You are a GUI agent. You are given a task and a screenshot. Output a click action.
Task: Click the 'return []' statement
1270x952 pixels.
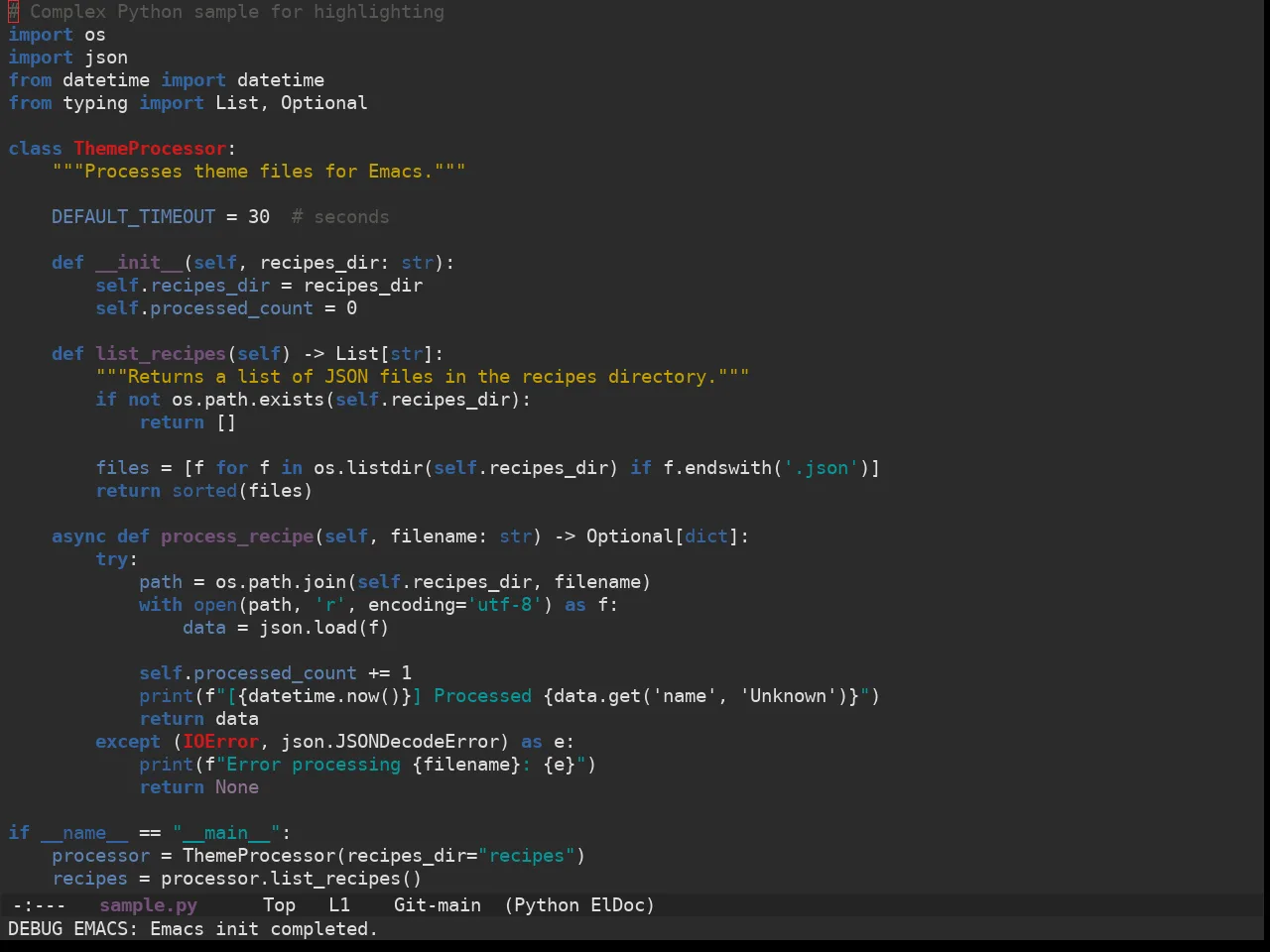point(188,422)
